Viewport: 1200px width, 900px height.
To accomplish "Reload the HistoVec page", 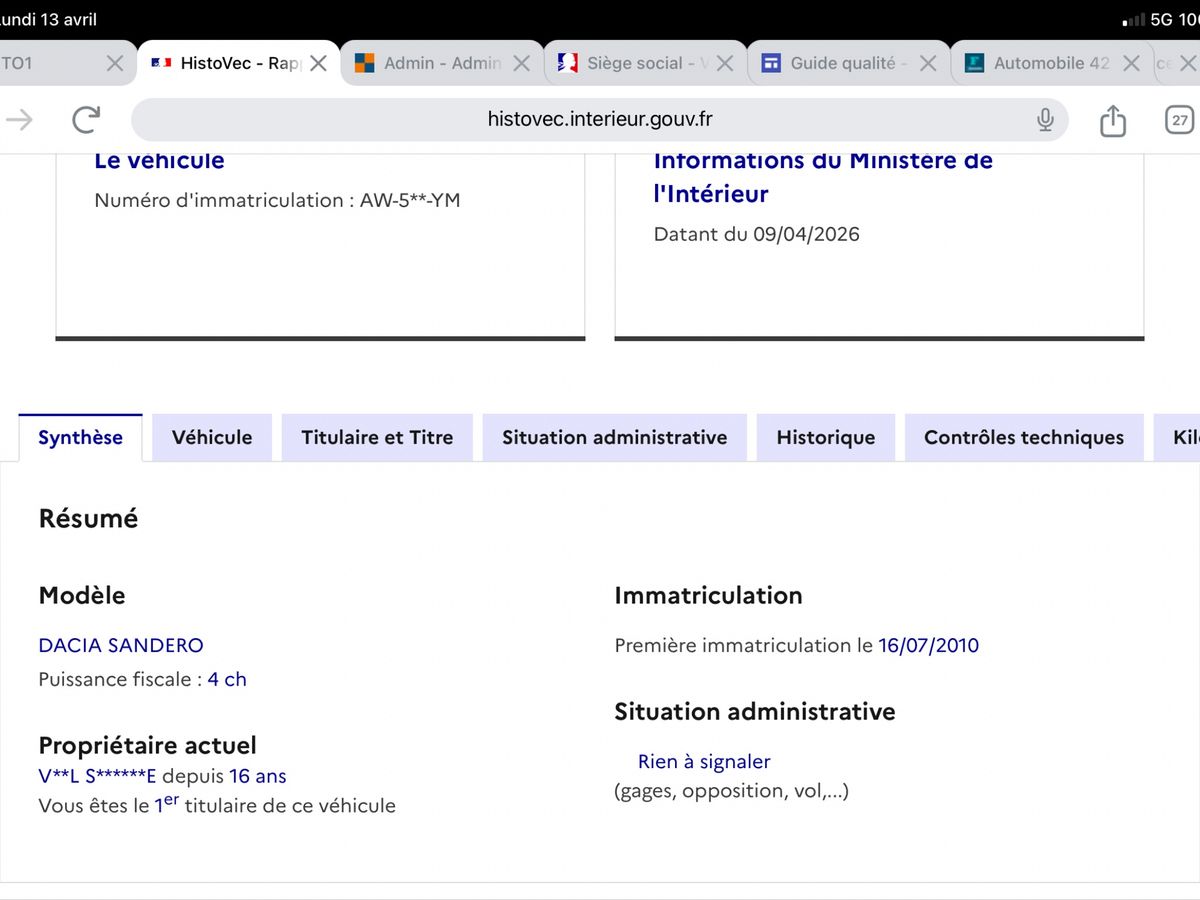I will pos(86,120).
